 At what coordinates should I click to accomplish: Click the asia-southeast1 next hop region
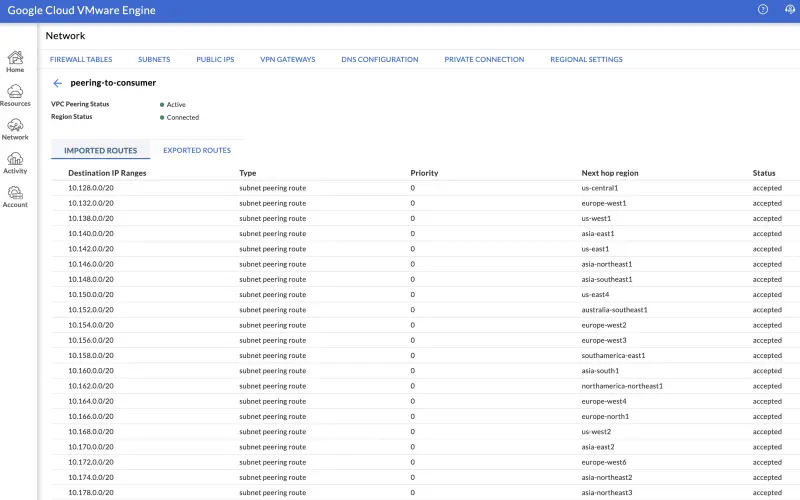[x=607, y=280]
